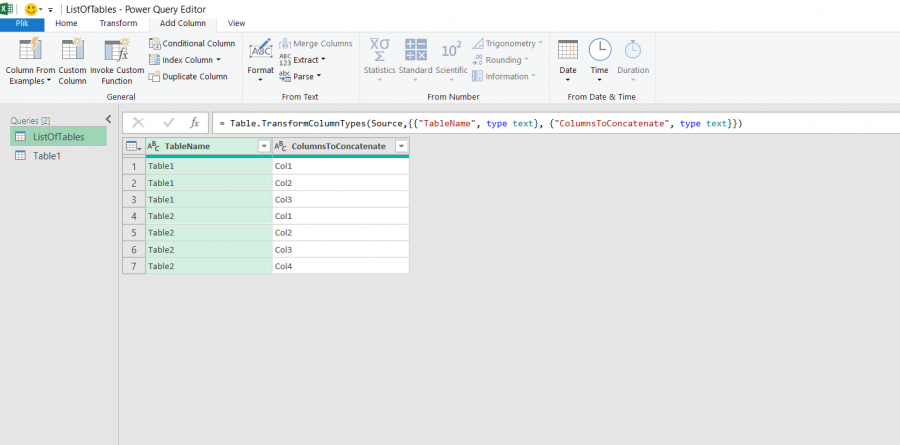The image size is (900, 445).
Task: Cancel formula edit with X icon
Action: pos(138,122)
